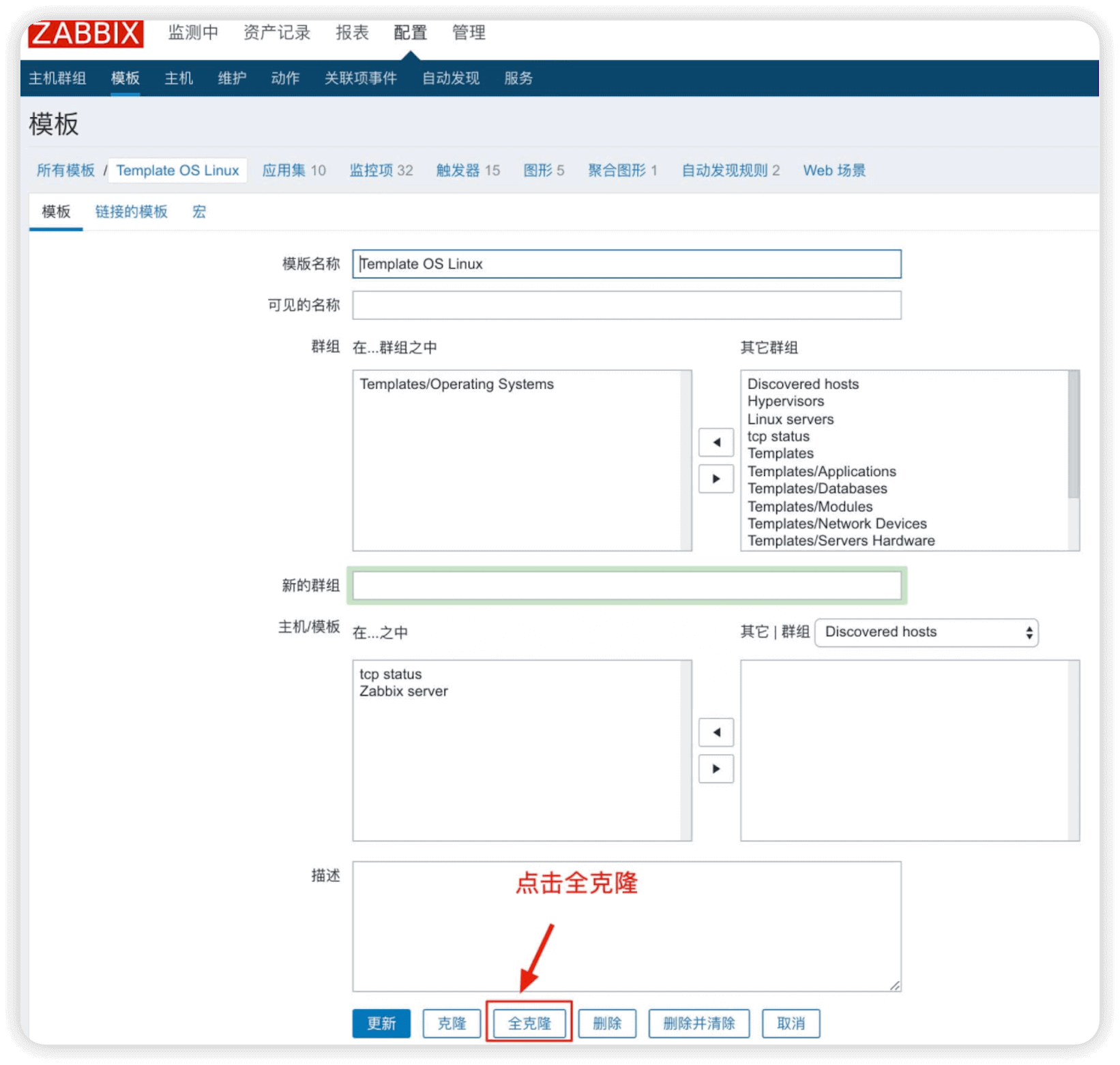Click the 更新 button
The height and width of the screenshot is (1065, 1120).
[381, 1023]
